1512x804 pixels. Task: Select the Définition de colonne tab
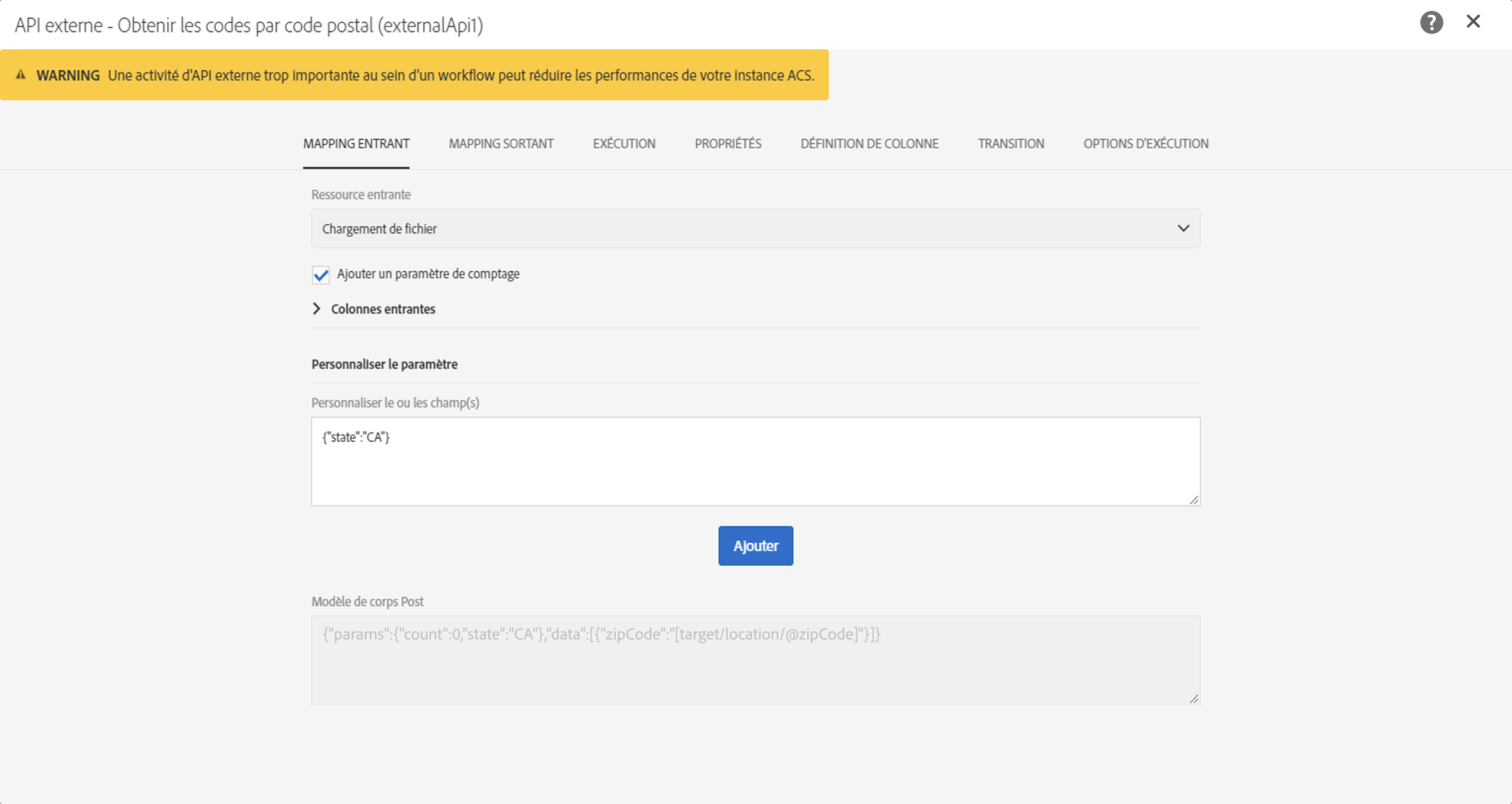pyautogui.click(x=869, y=143)
